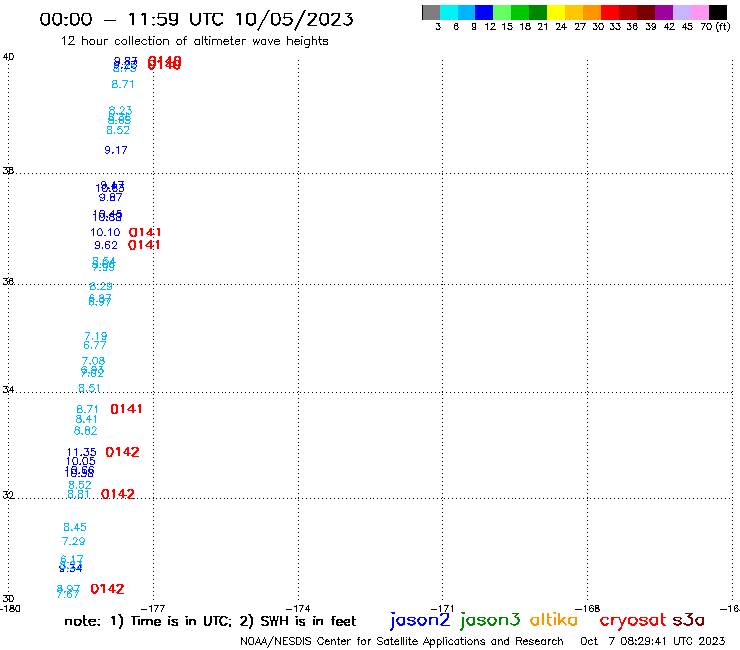This screenshot has height=650, width=740.
Task: Click the s3a satellite legend label
Action: click(x=689, y=620)
